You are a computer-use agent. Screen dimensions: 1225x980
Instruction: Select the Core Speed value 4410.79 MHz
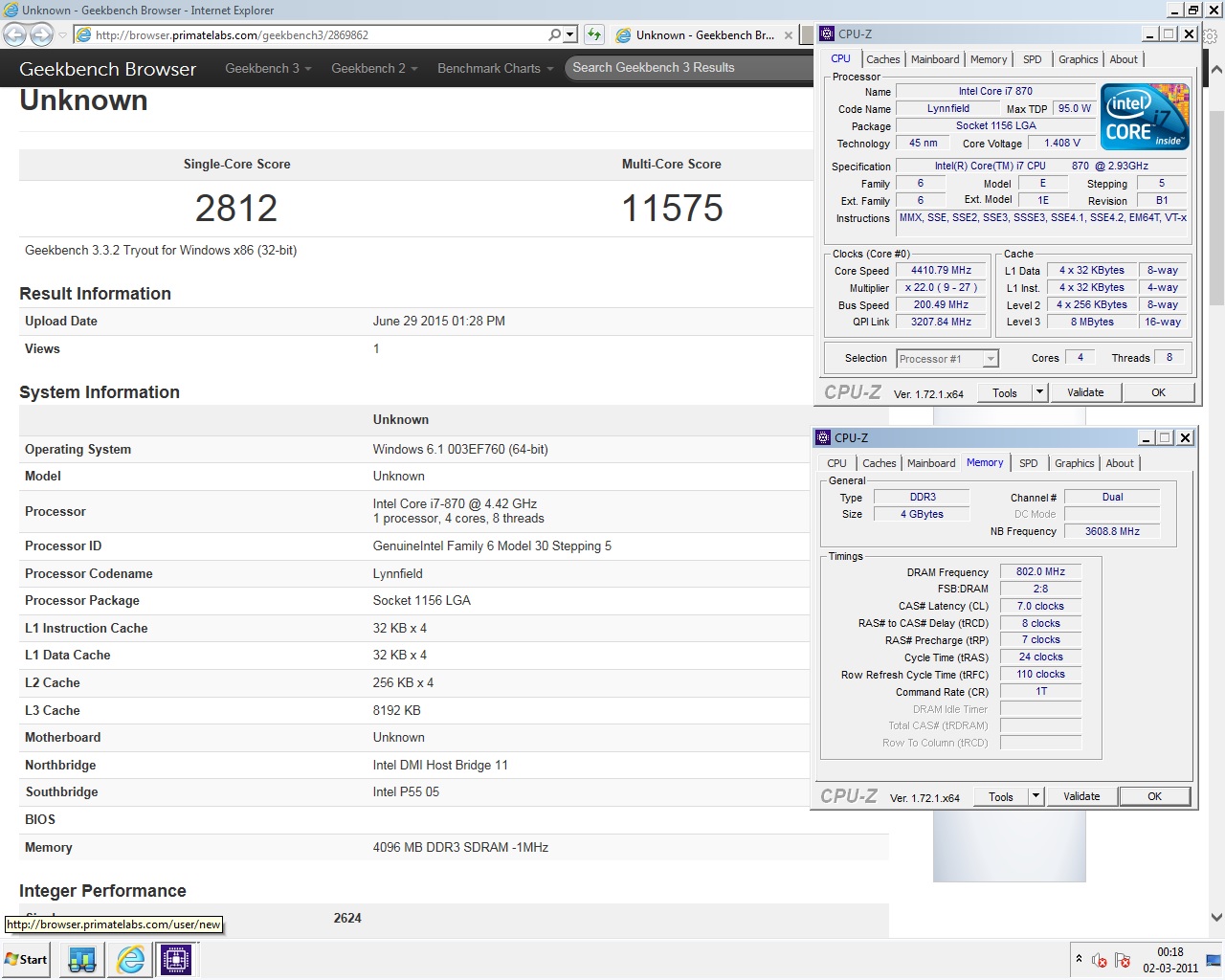(941, 271)
